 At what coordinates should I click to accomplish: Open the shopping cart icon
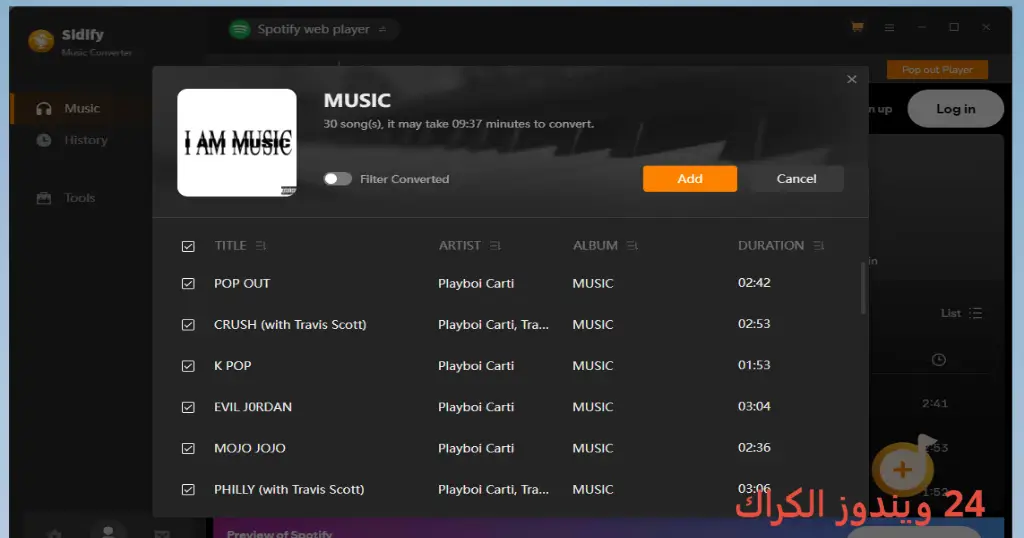pyautogui.click(x=857, y=27)
